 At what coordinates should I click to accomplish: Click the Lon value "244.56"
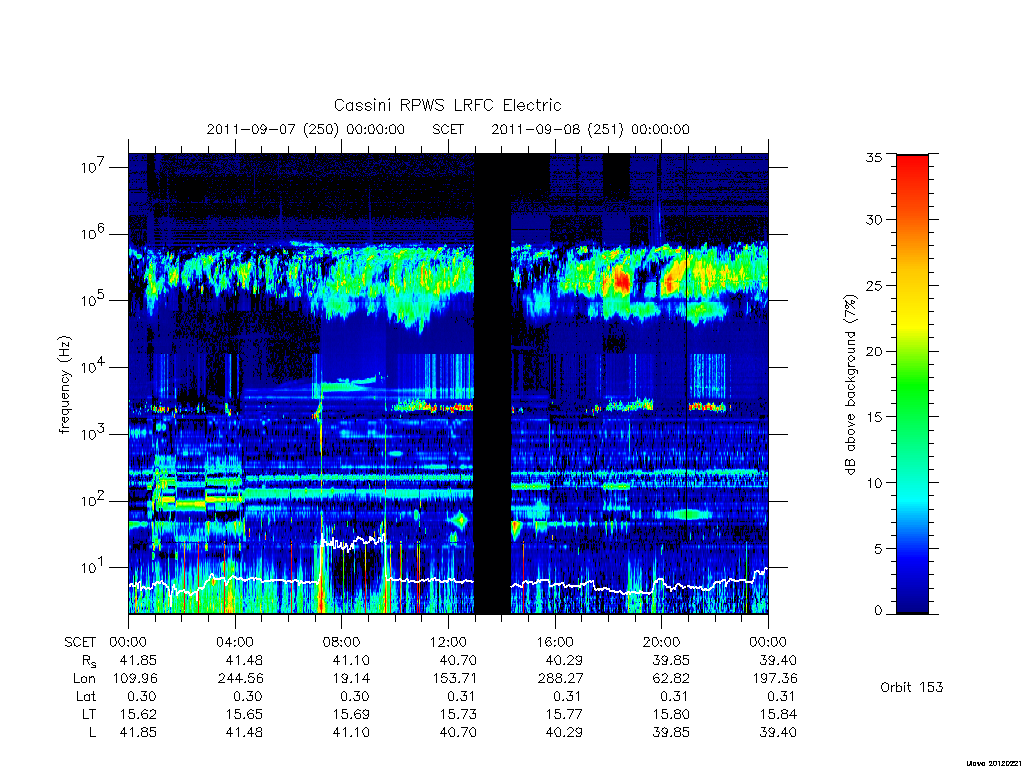(240, 679)
